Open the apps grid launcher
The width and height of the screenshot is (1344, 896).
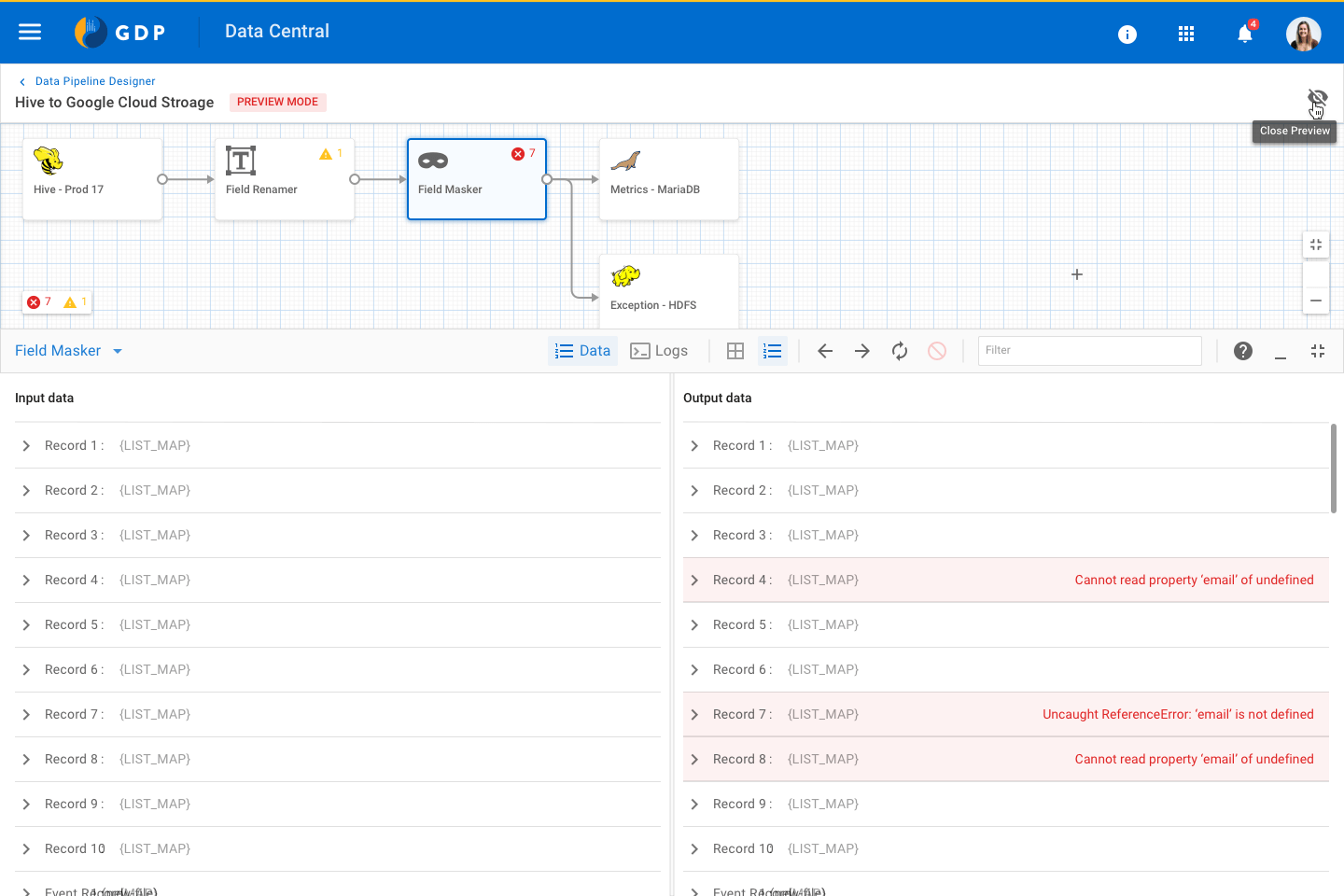(x=1186, y=35)
